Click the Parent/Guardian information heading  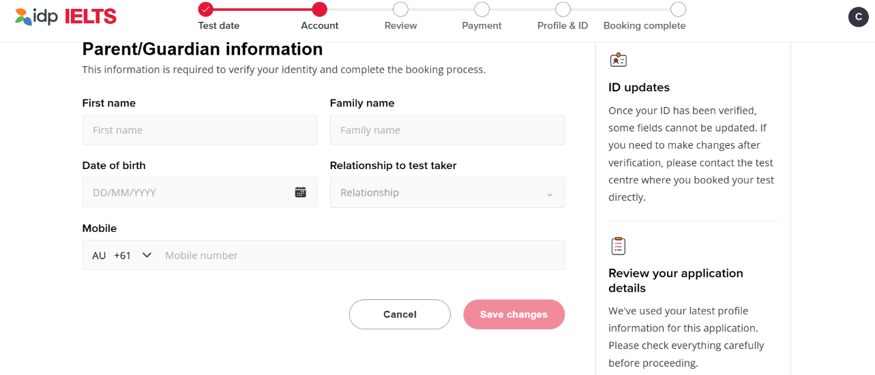point(203,50)
